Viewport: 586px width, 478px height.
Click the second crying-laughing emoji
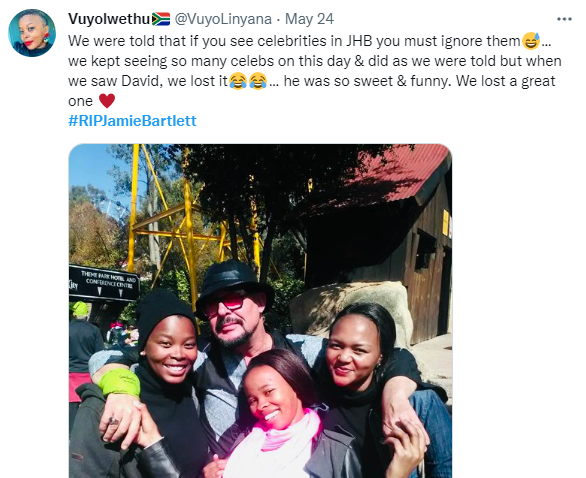coord(258,81)
